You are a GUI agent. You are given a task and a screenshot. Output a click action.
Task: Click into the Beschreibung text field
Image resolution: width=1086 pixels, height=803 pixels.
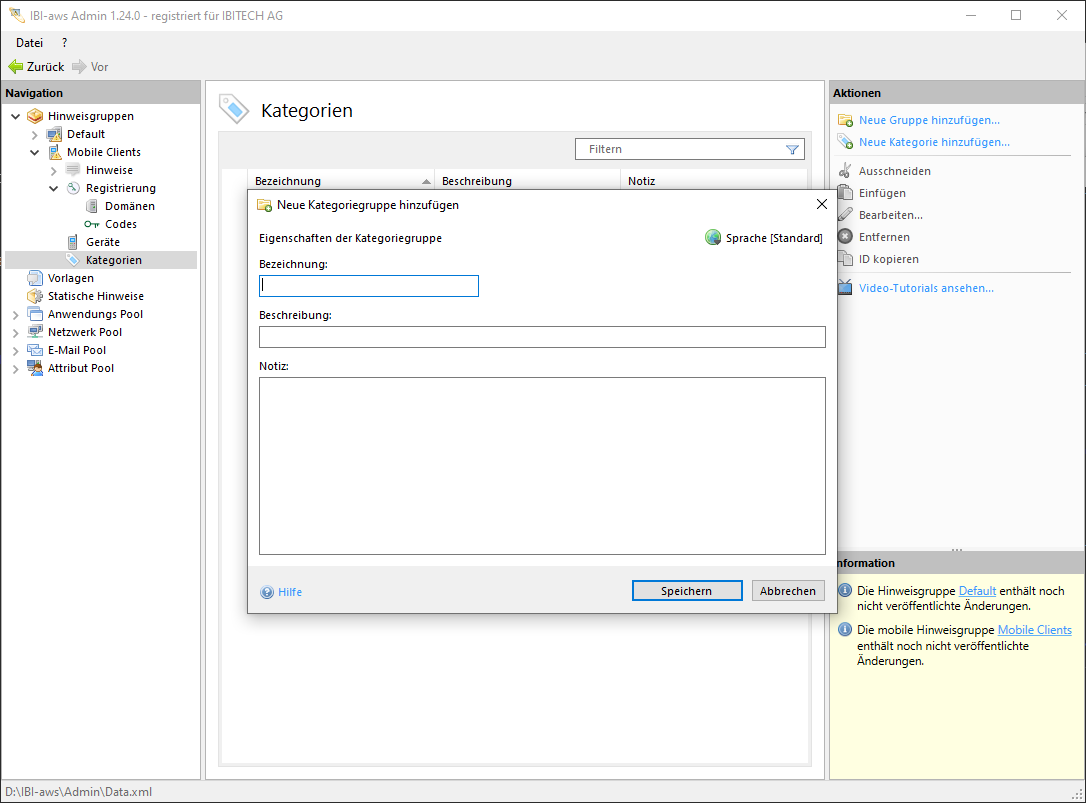542,337
